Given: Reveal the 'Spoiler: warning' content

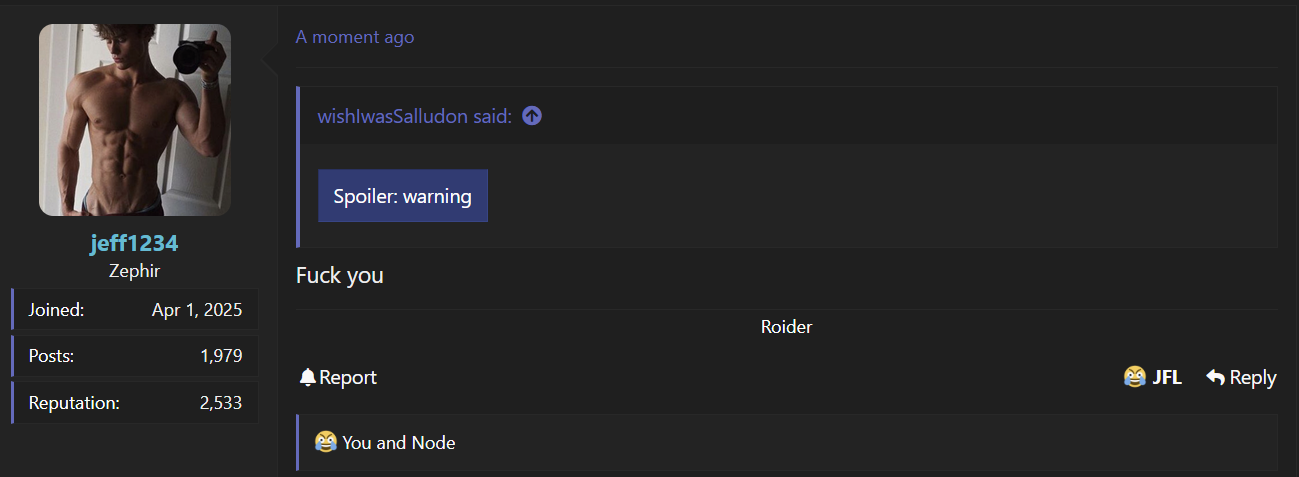Looking at the screenshot, I should pyautogui.click(x=403, y=196).
